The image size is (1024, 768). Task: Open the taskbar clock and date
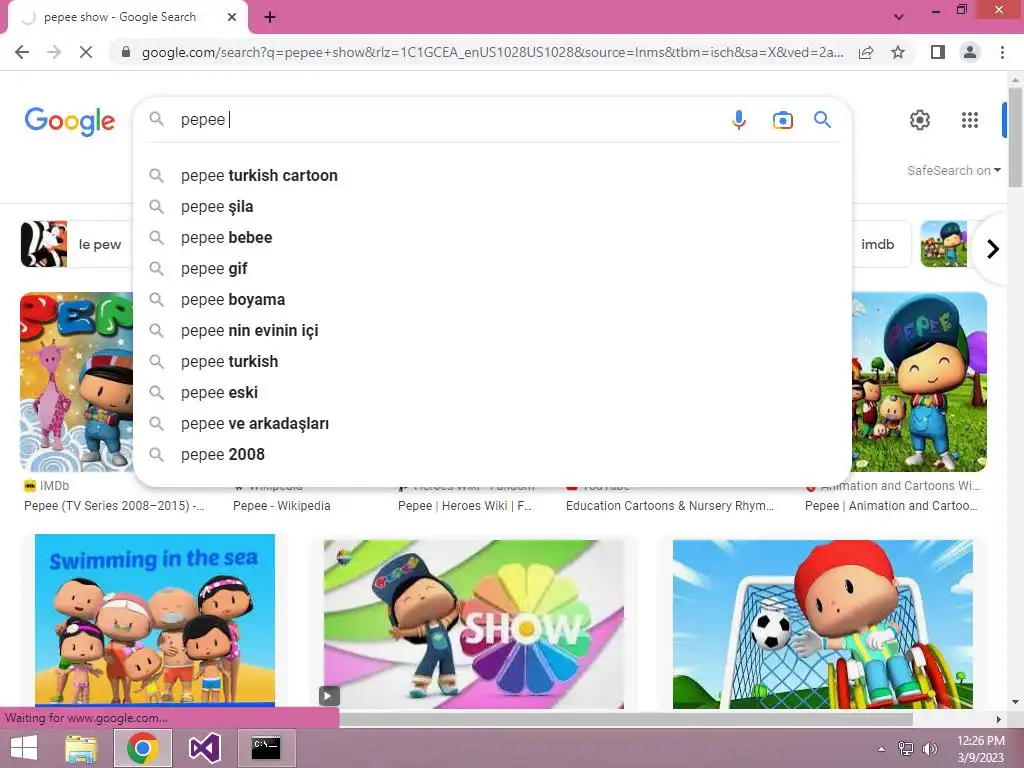[x=980, y=749]
